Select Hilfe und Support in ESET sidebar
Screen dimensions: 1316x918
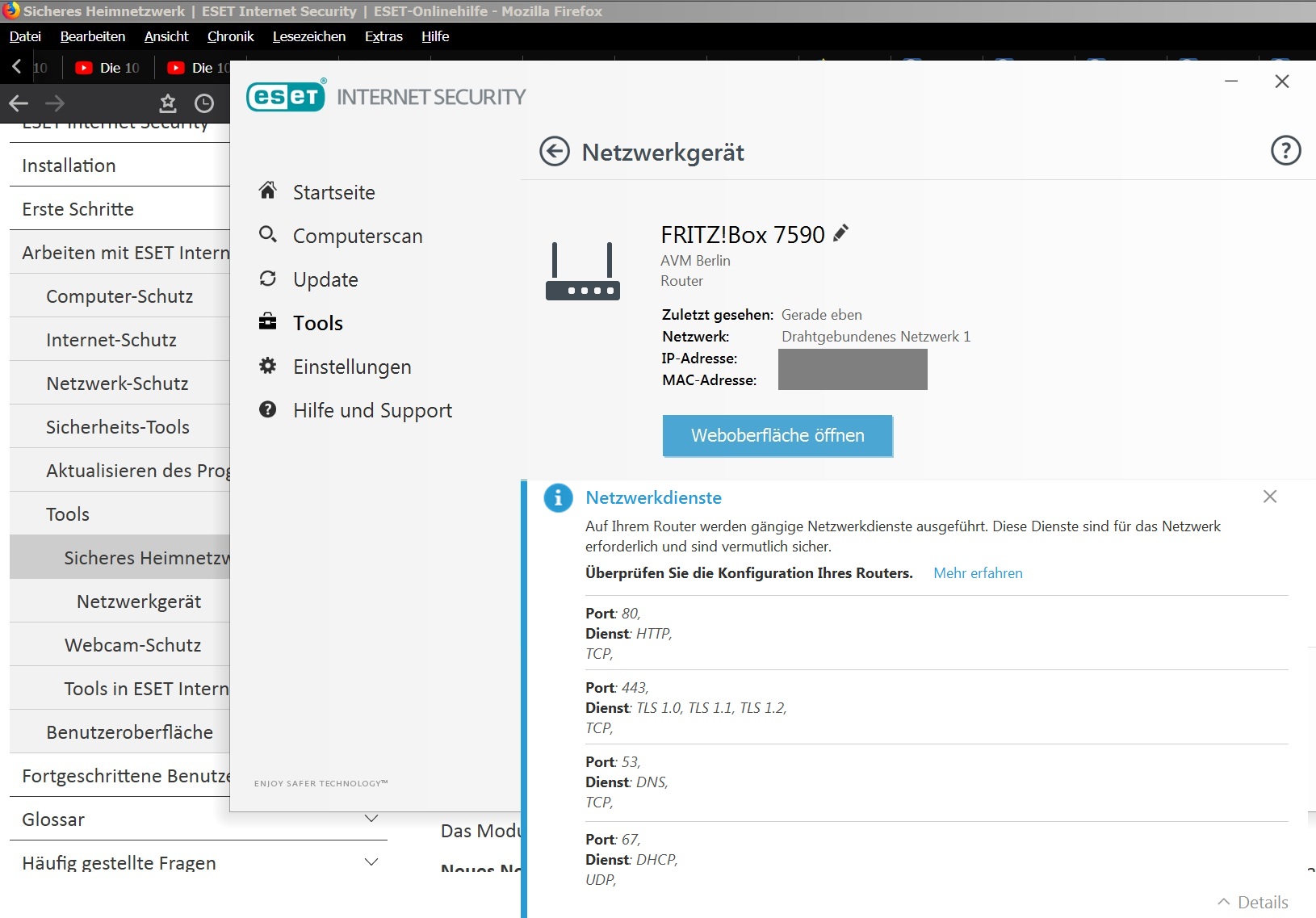click(372, 410)
